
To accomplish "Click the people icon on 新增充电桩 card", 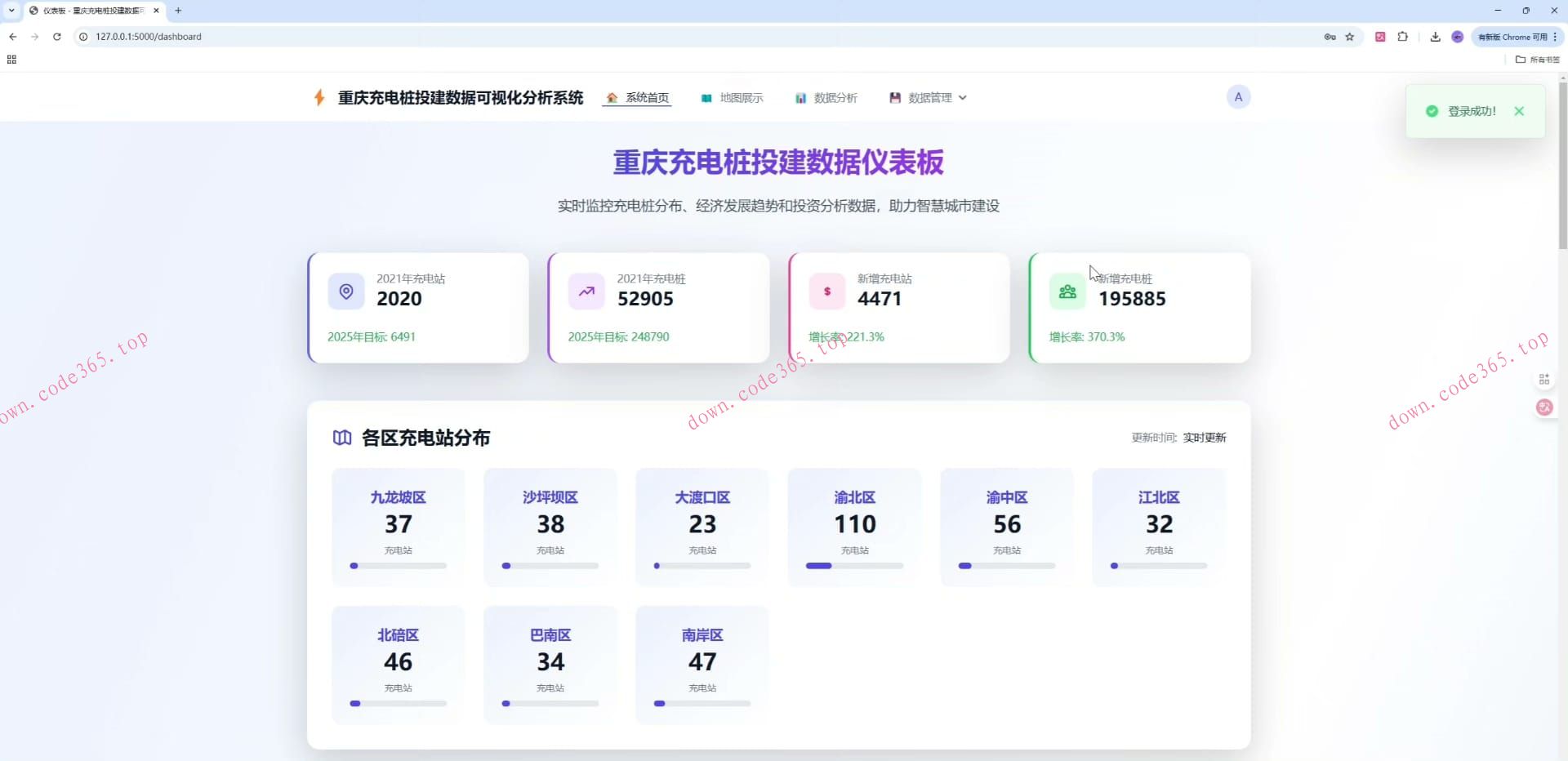I will click(x=1067, y=291).
